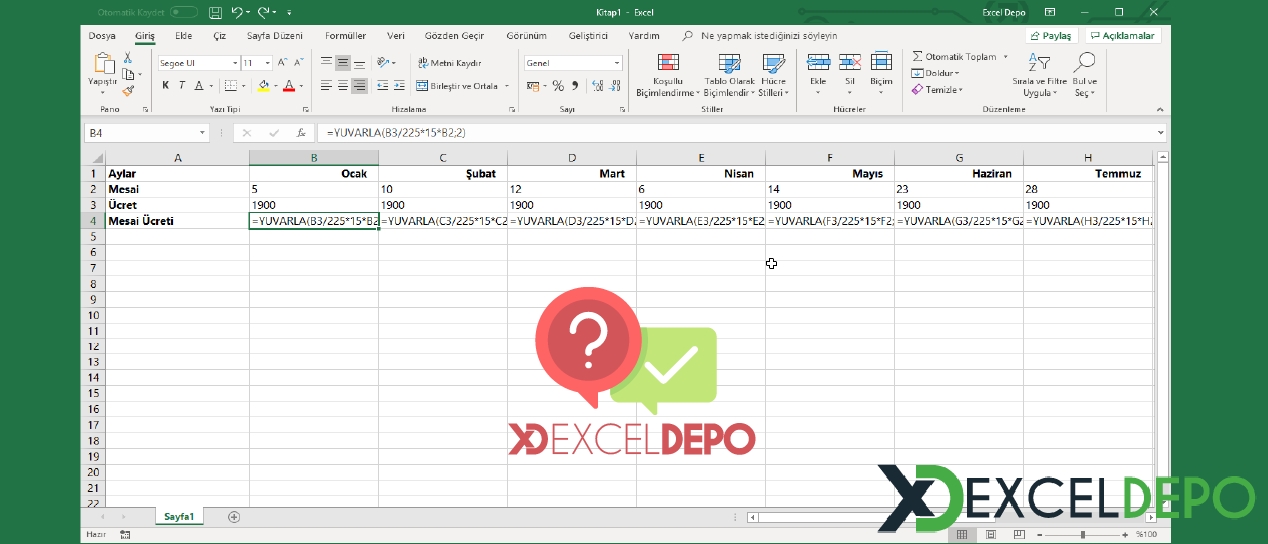Switch to the Sayfa Düzeni tab
Viewport: 1268px width, 544px height.
[275, 35]
